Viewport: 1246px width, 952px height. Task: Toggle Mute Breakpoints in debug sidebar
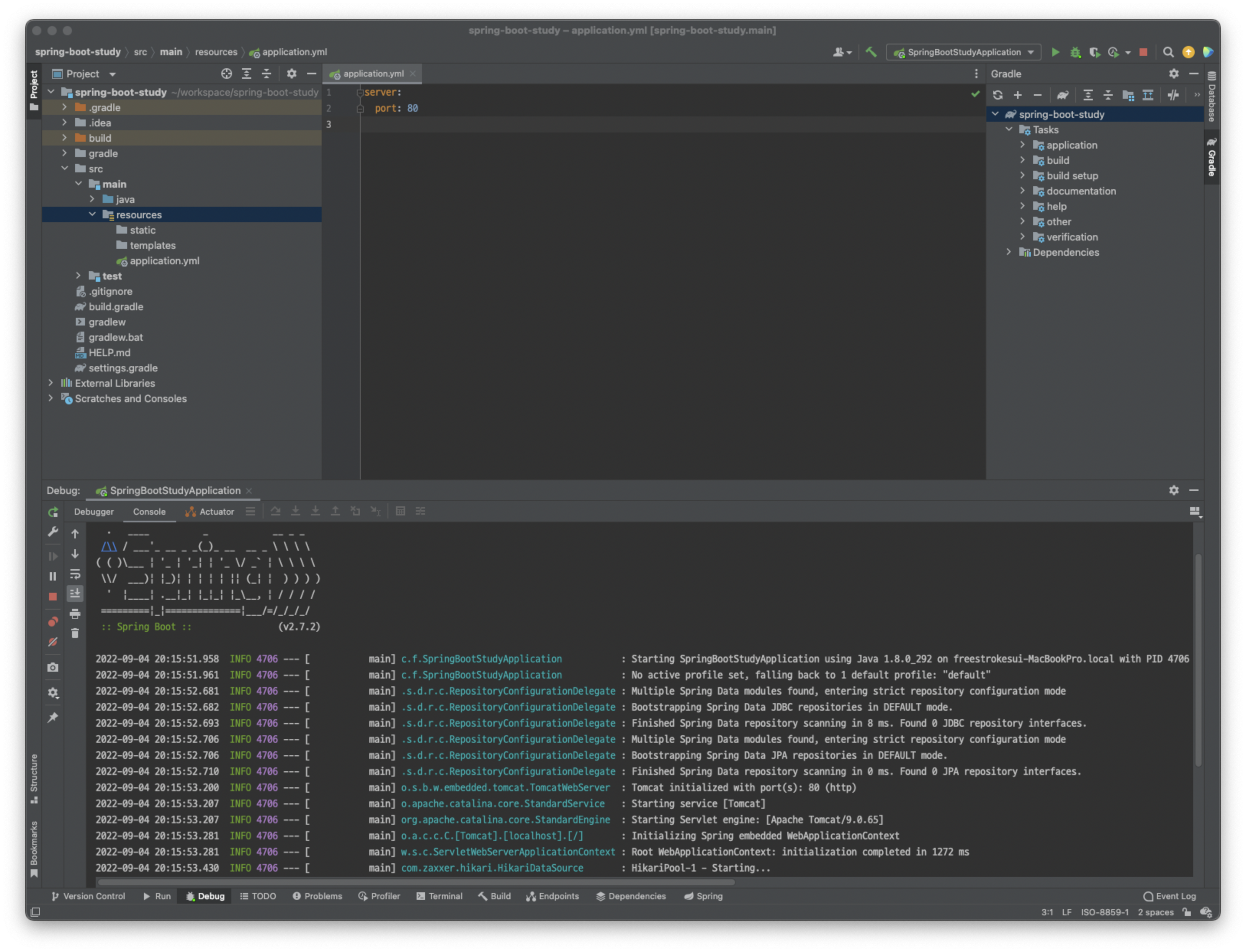pyautogui.click(x=53, y=642)
